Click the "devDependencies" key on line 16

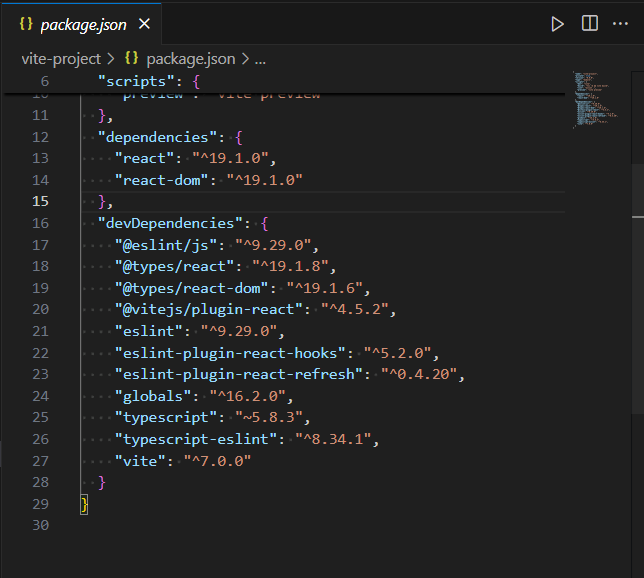click(170, 223)
